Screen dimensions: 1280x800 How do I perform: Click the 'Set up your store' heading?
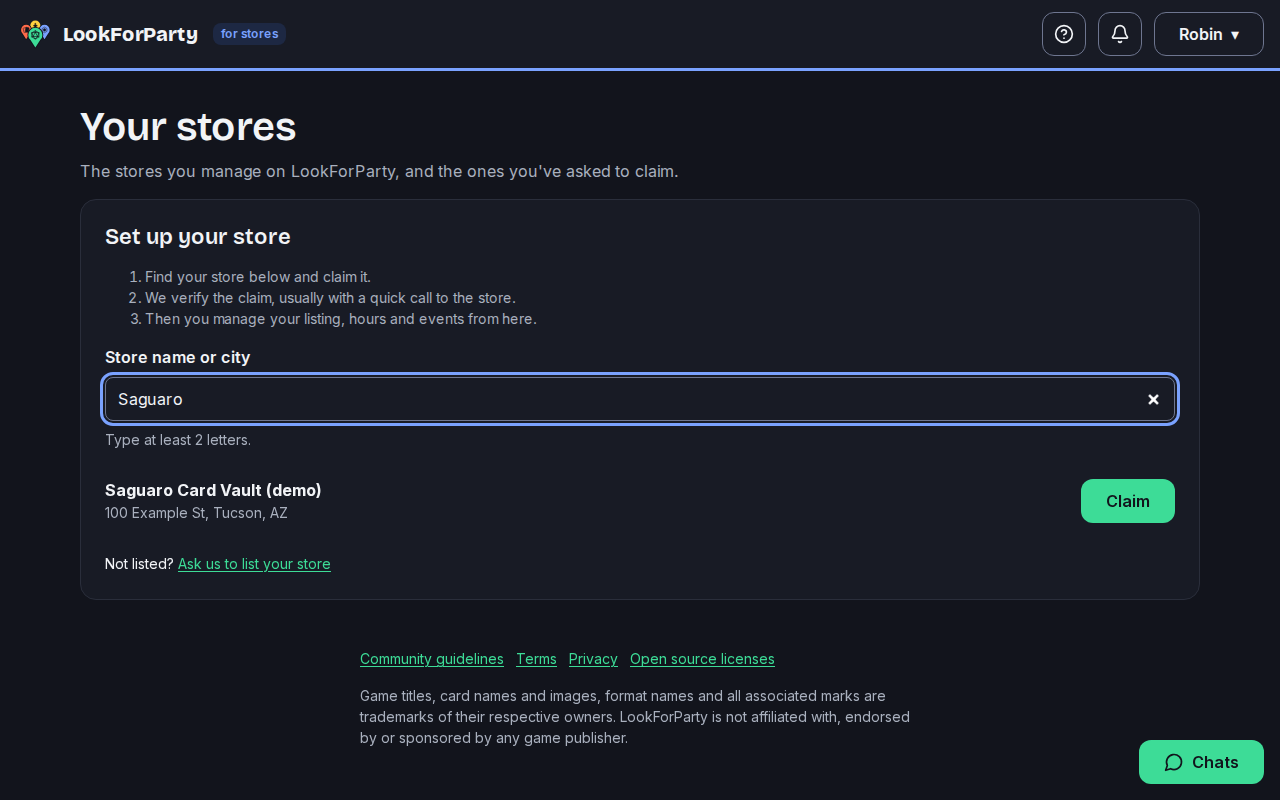[198, 237]
